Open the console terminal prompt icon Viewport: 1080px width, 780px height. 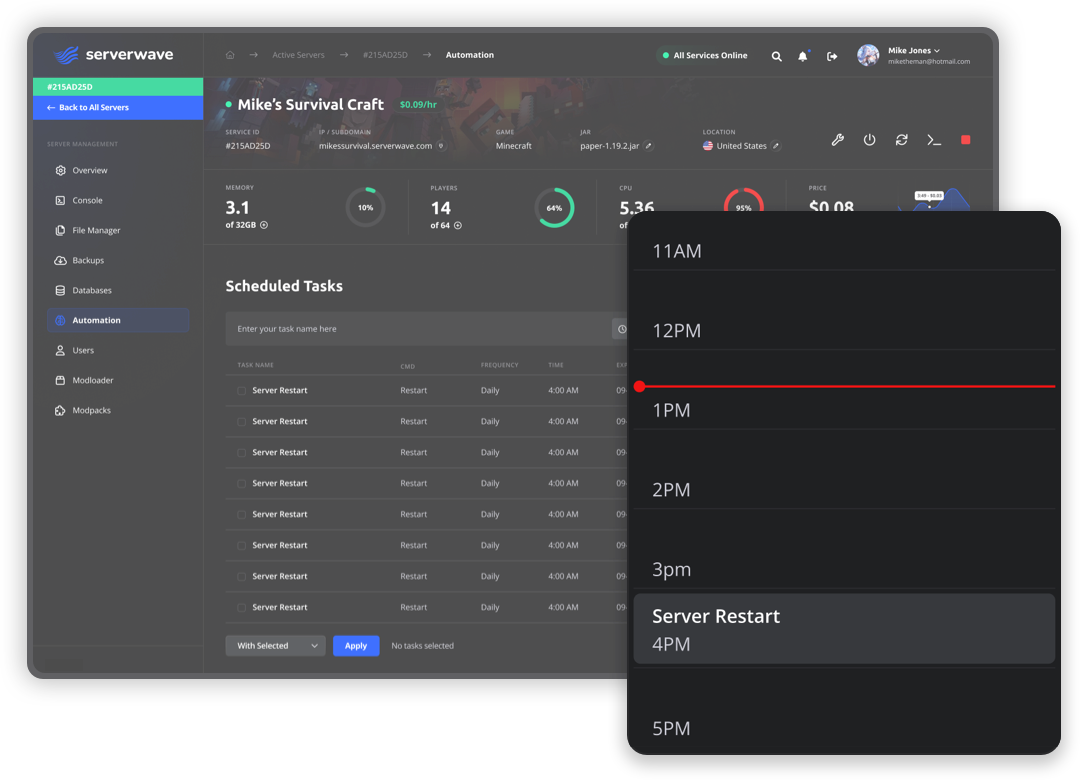933,140
